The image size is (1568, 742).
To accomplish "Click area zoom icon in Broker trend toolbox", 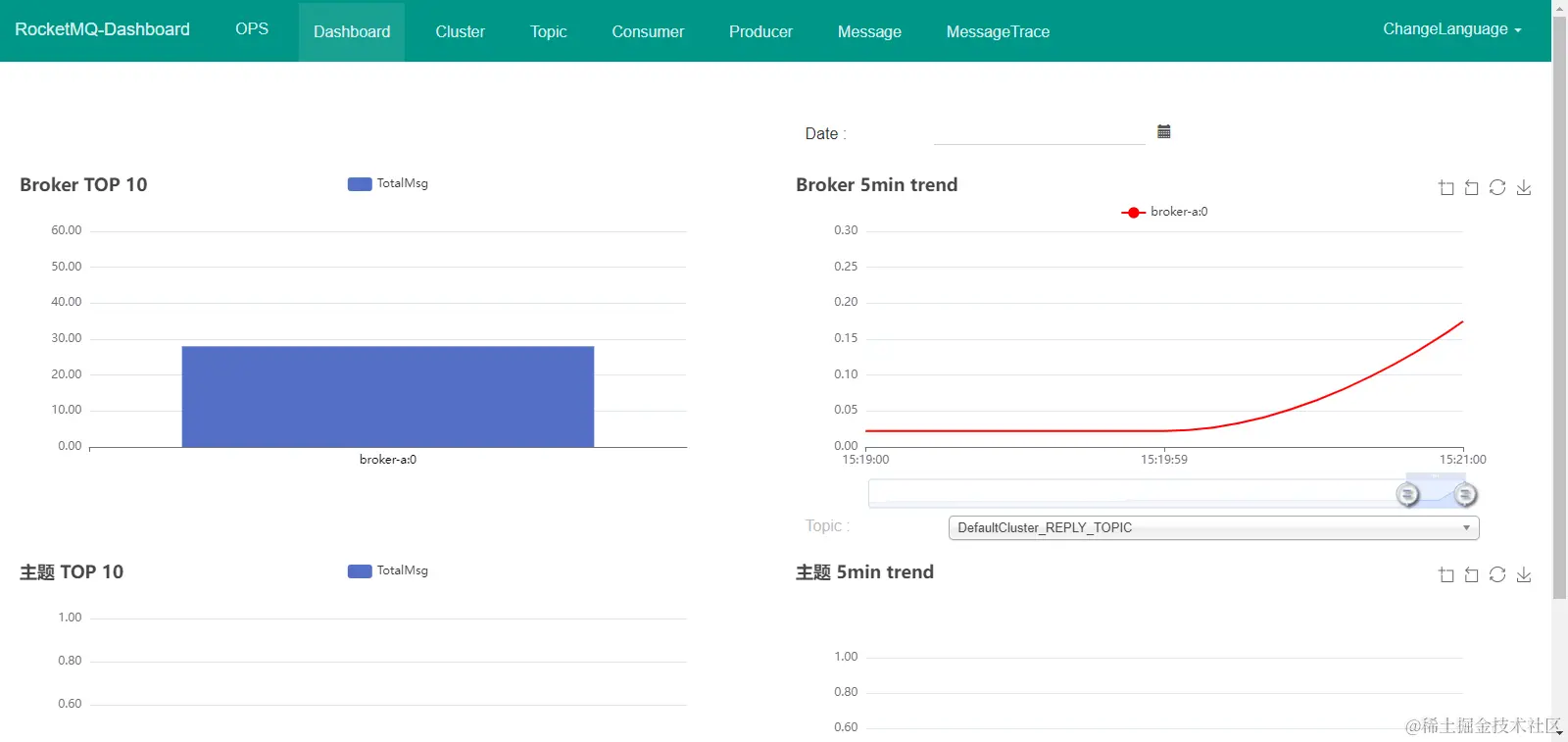I will point(1446,187).
